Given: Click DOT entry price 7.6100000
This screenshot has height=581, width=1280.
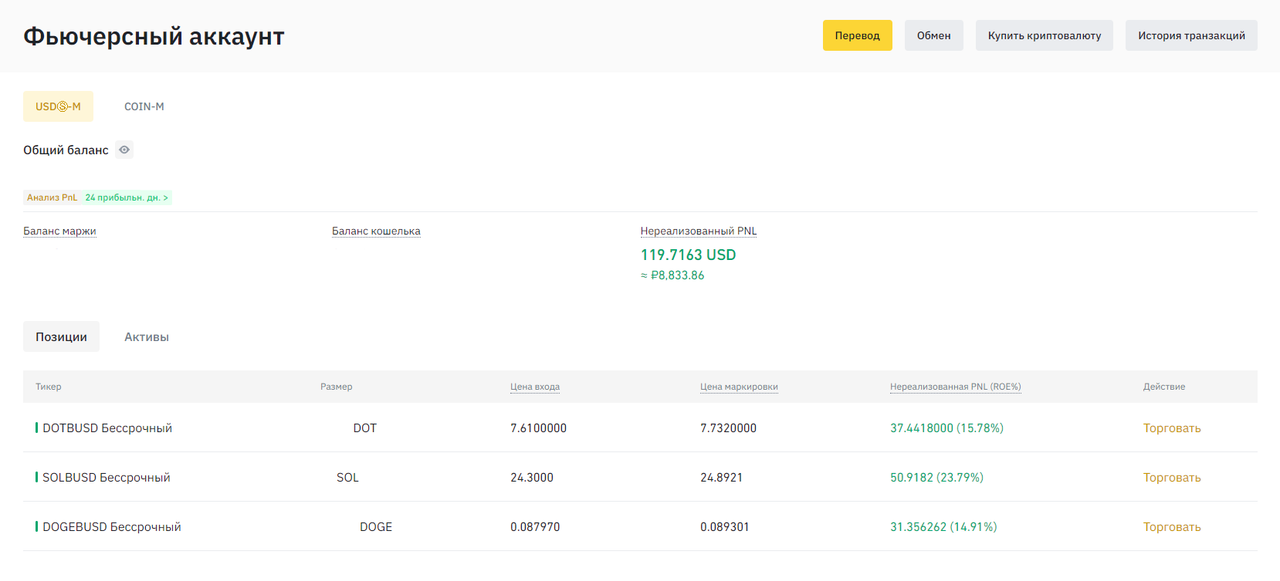Looking at the screenshot, I should pyautogui.click(x=538, y=428).
